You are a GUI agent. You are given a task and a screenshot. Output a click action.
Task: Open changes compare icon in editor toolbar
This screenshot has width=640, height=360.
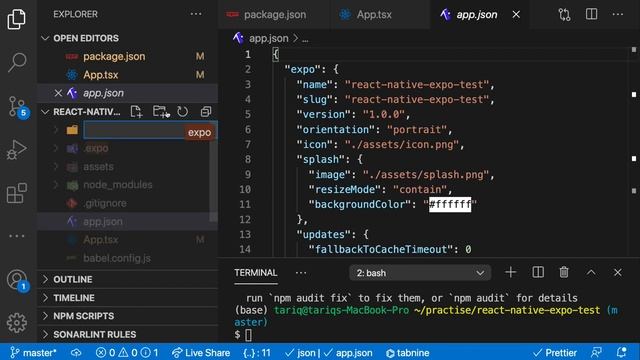[564, 15]
